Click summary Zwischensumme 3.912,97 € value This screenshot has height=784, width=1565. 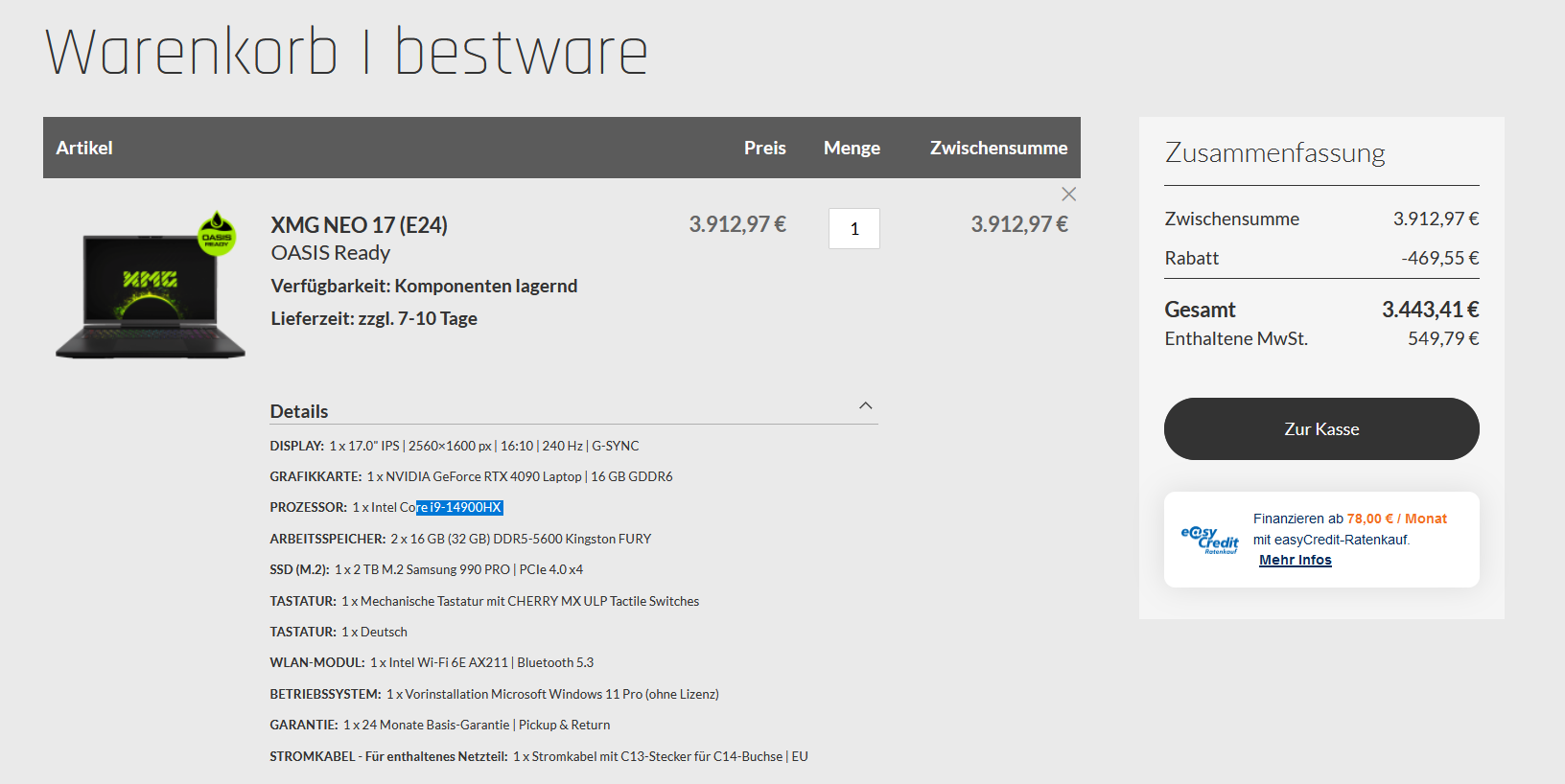(1436, 219)
